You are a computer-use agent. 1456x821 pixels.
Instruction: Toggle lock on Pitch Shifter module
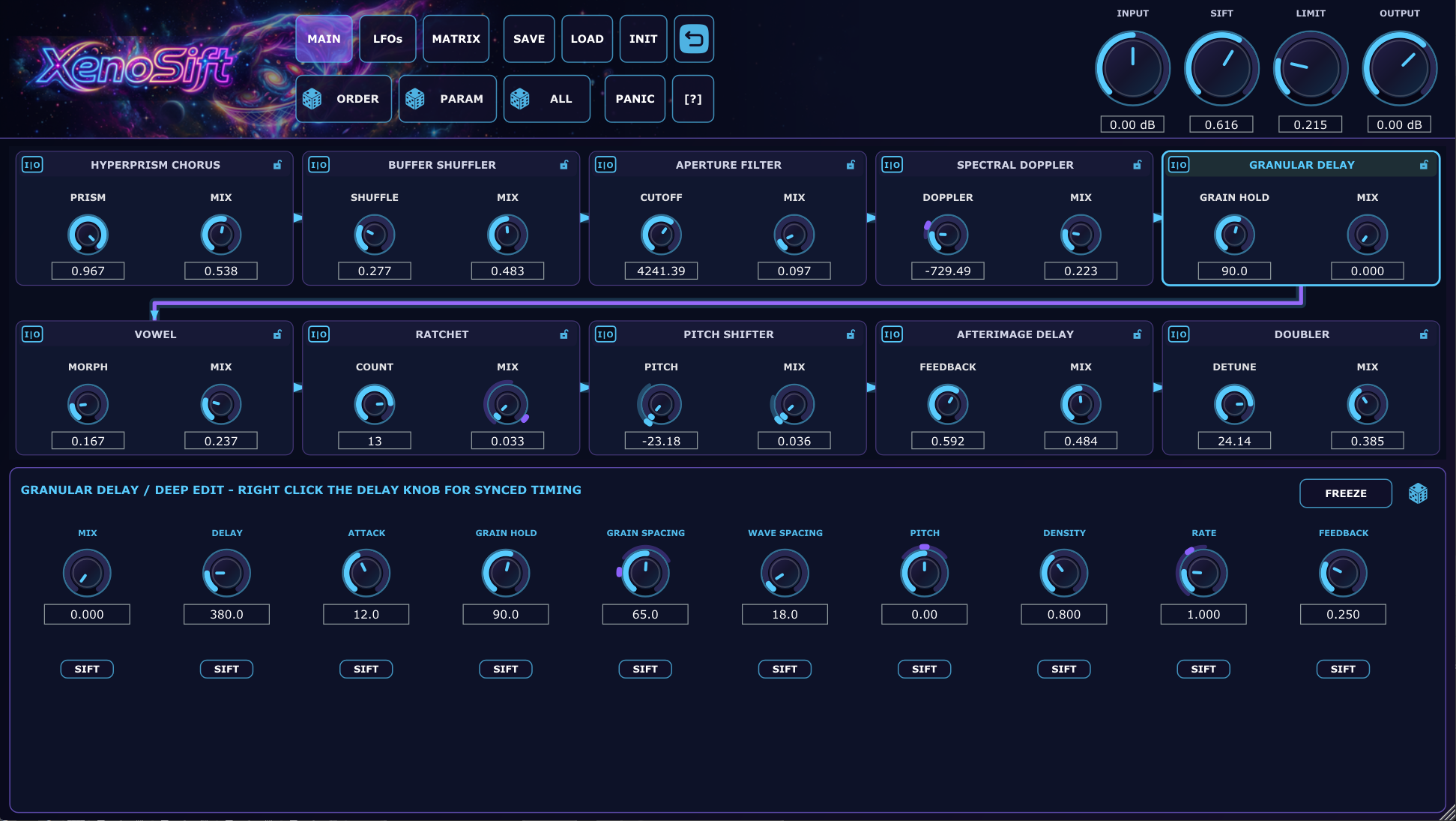coord(851,334)
